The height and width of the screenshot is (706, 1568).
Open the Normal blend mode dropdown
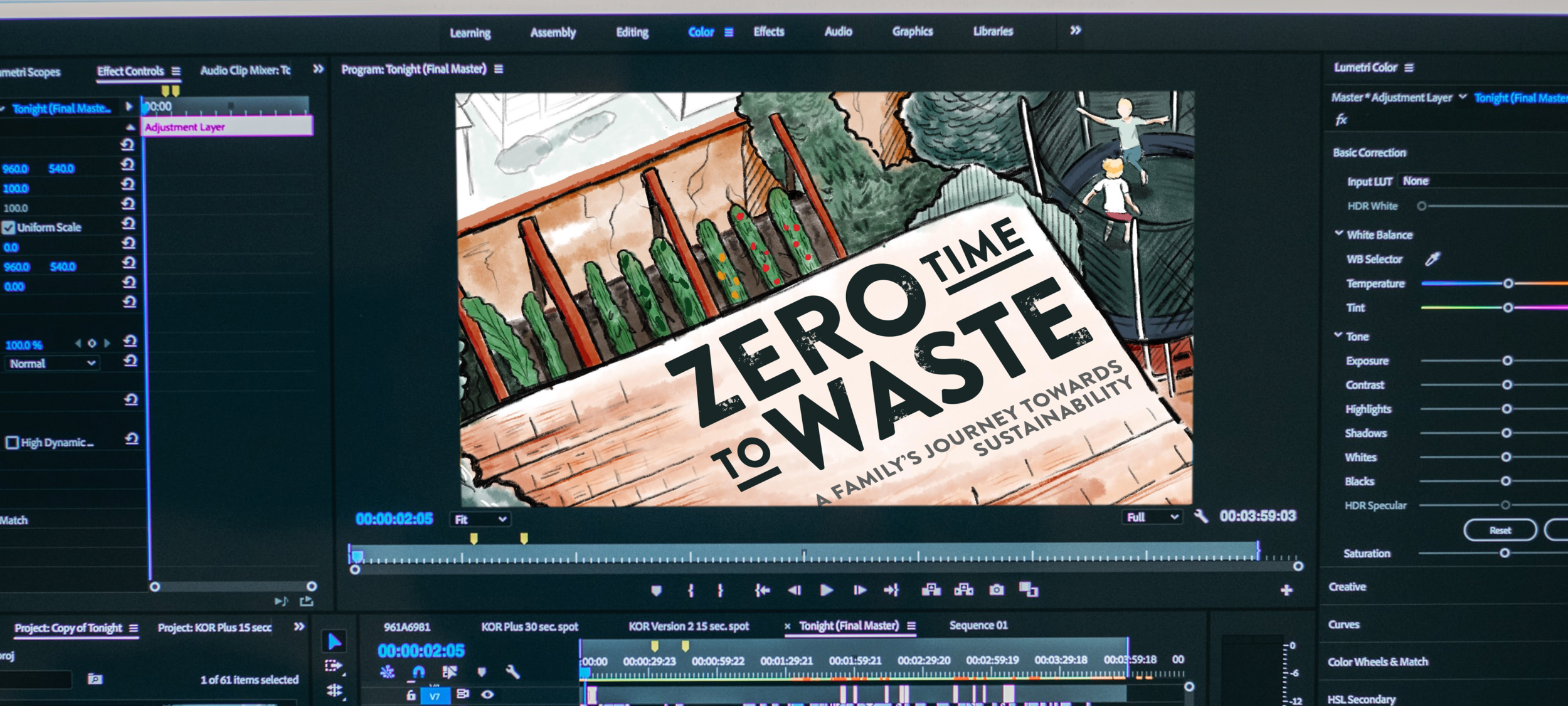pyautogui.click(x=53, y=364)
